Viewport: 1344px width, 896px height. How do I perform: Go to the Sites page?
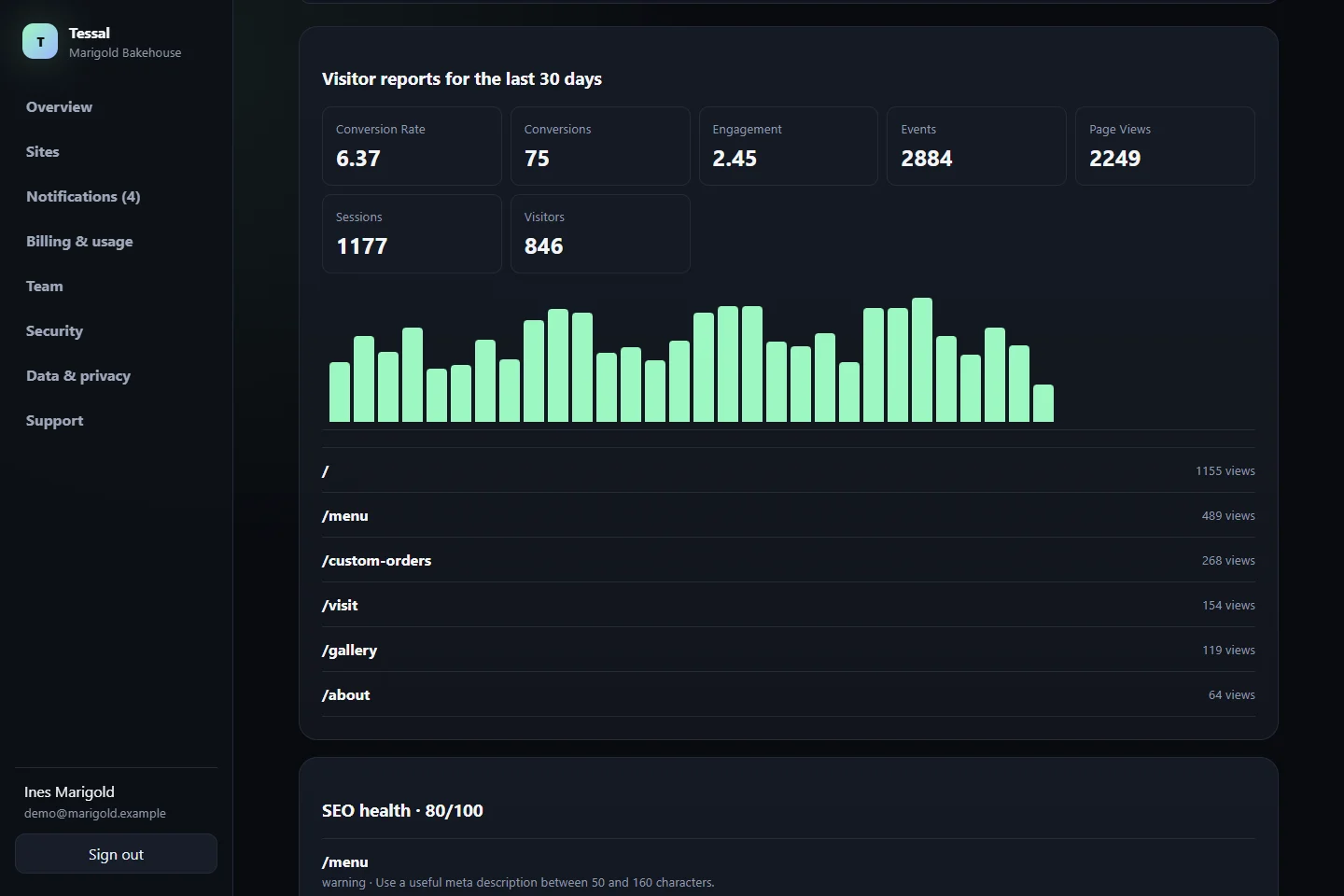pos(43,152)
